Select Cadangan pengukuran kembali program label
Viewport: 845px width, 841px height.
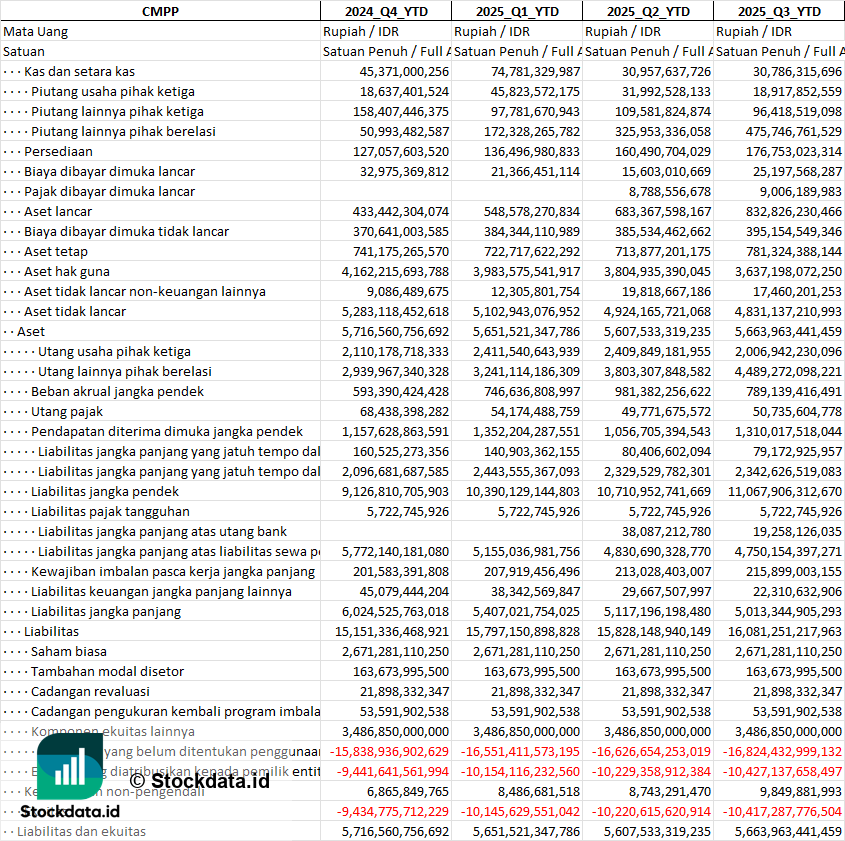tap(176, 711)
